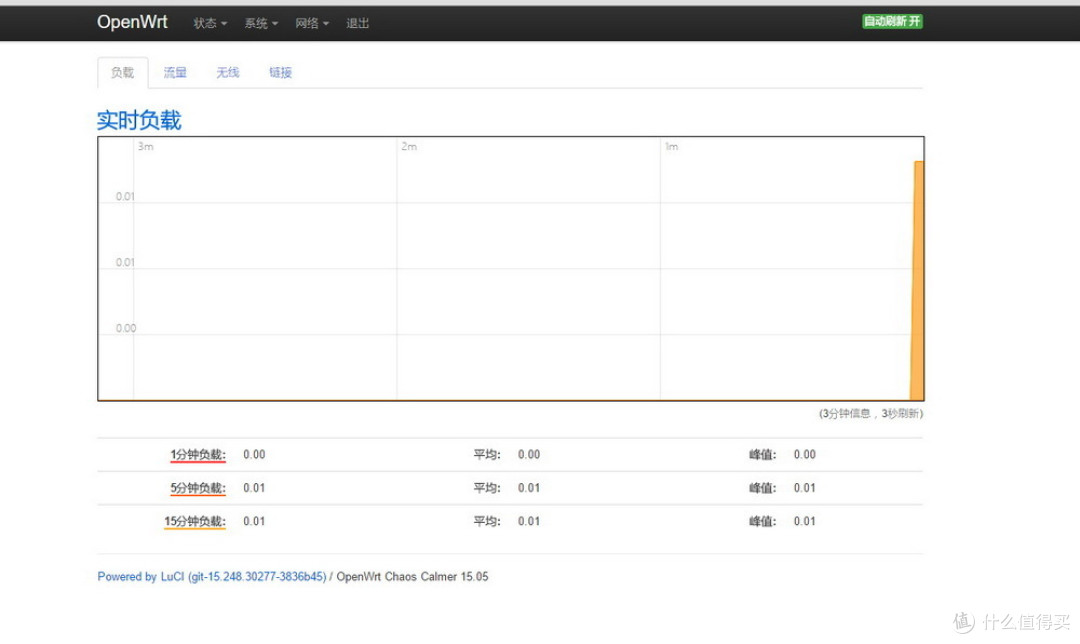
Task: Click 退出 to log out
Action: 357,22
